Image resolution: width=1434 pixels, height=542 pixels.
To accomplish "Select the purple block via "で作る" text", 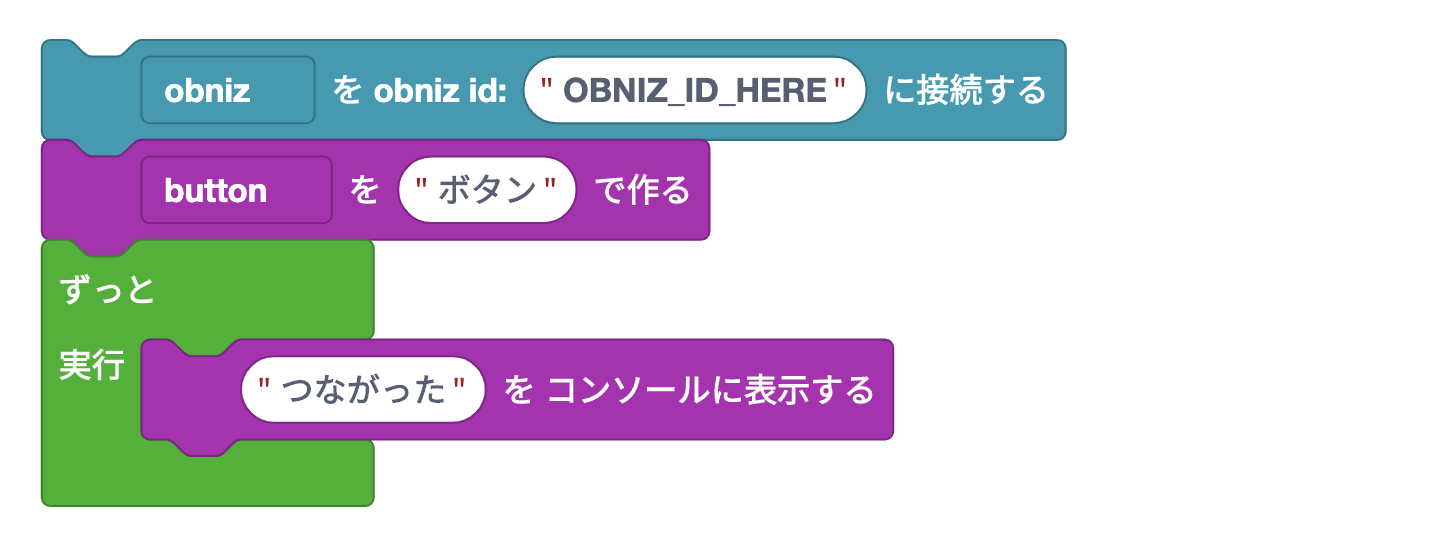I will (642, 190).
